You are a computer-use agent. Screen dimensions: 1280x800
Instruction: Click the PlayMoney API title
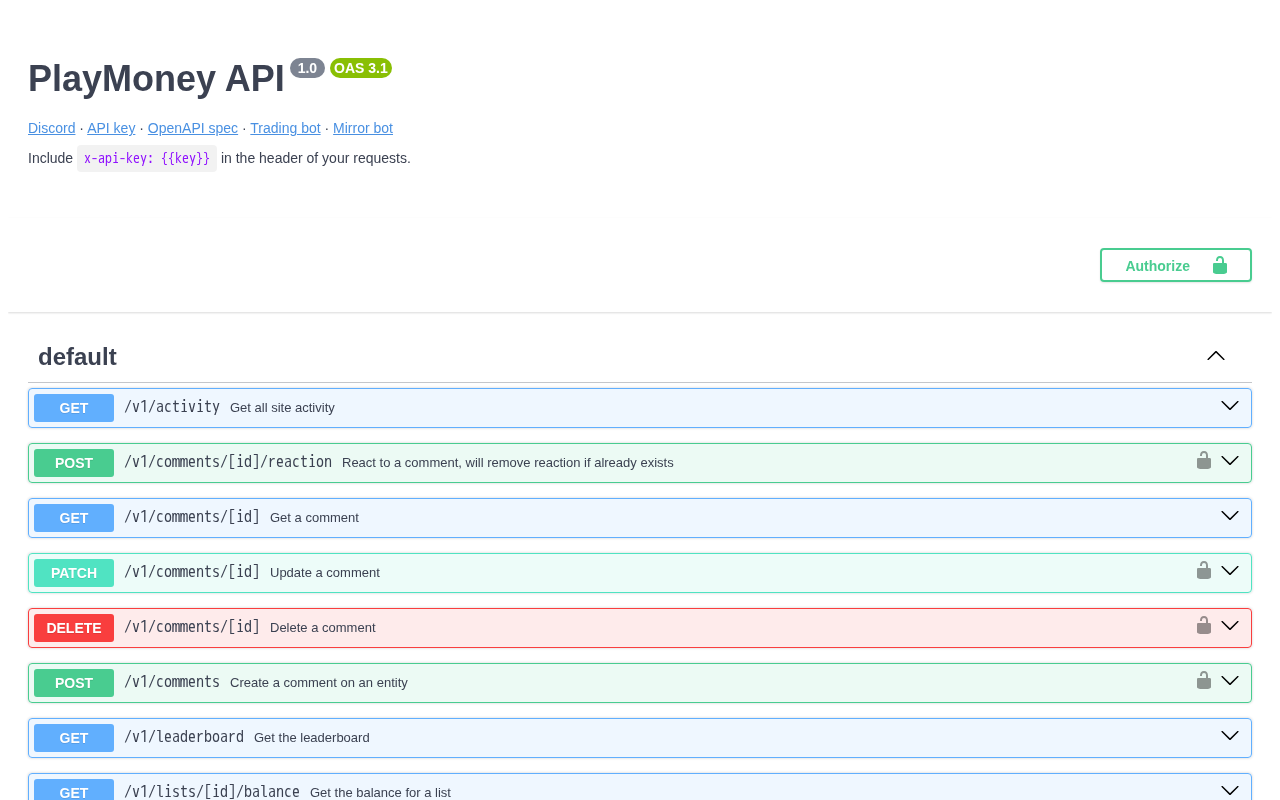point(156,79)
